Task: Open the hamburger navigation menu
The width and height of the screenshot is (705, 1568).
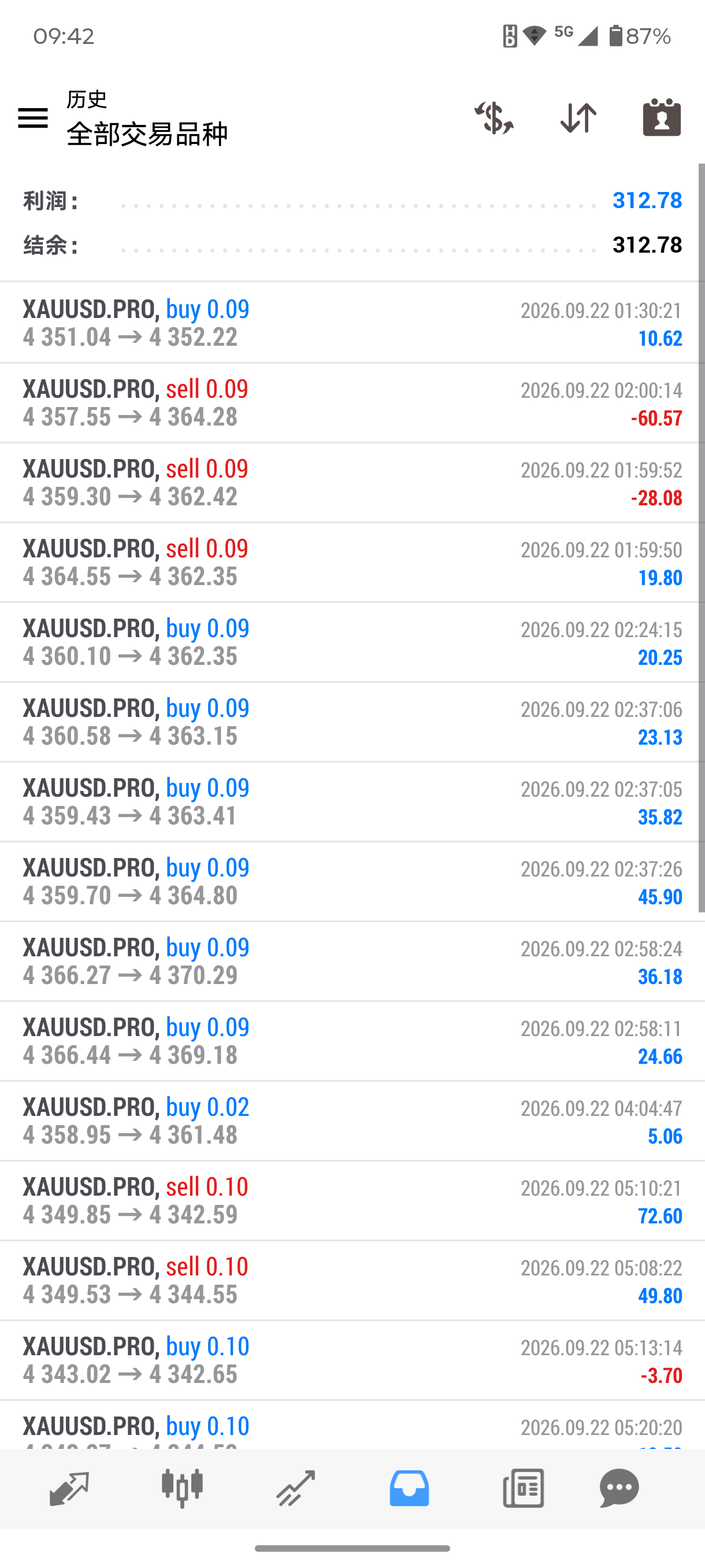Action: click(33, 117)
